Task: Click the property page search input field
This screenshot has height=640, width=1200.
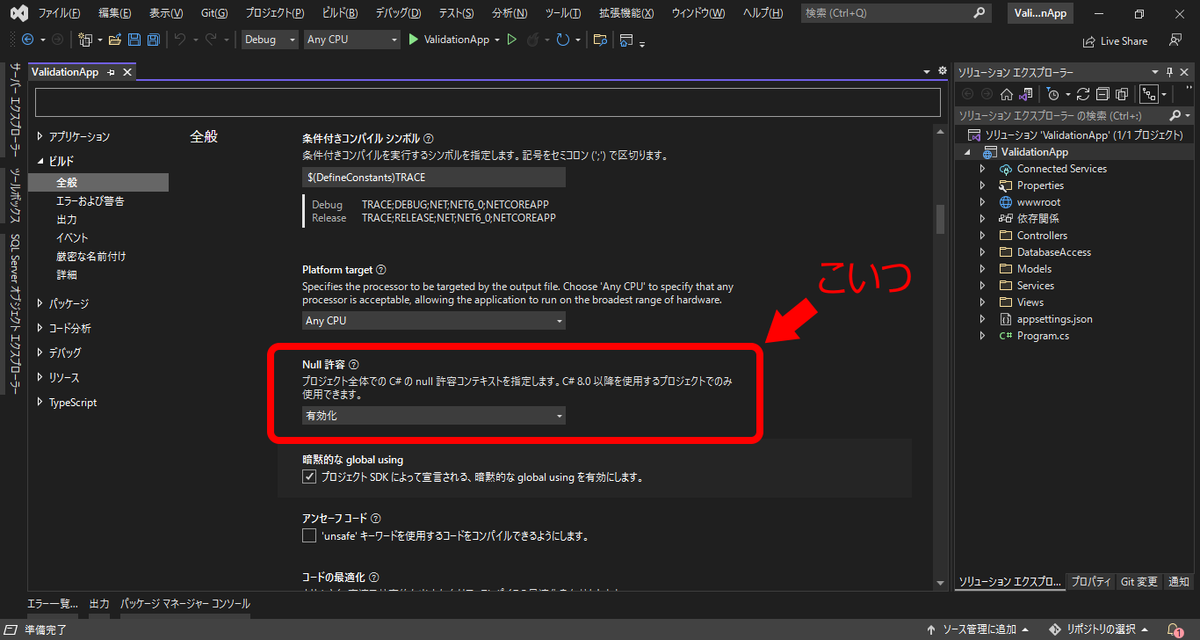Action: (x=488, y=102)
